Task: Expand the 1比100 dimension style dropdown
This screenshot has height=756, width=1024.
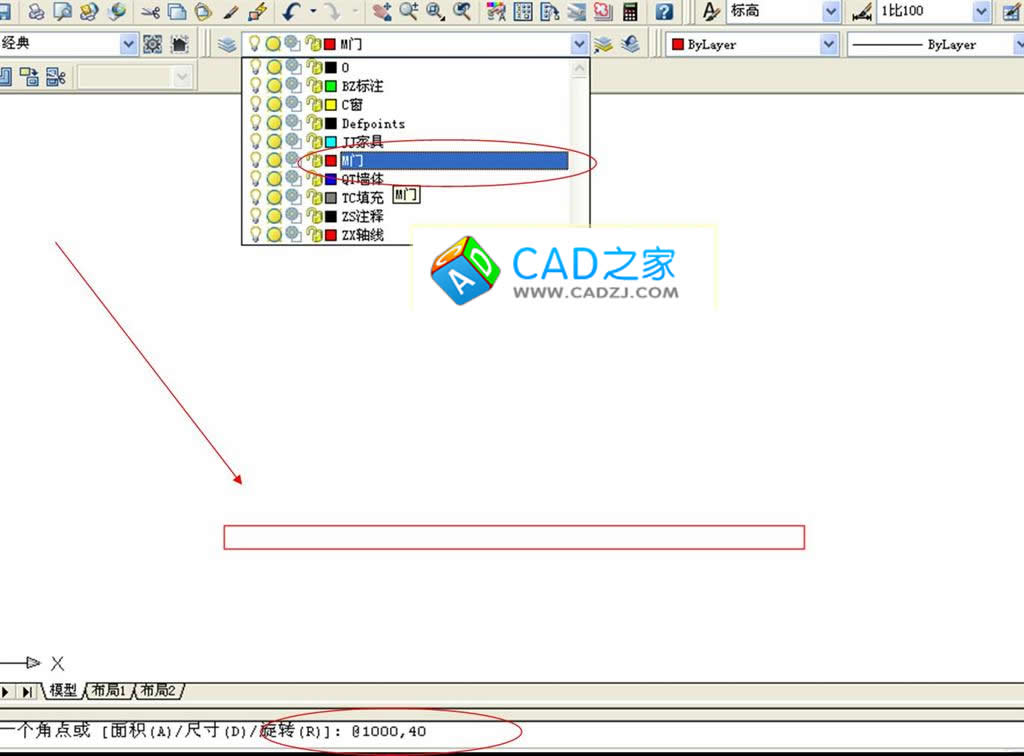Action: click(981, 11)
